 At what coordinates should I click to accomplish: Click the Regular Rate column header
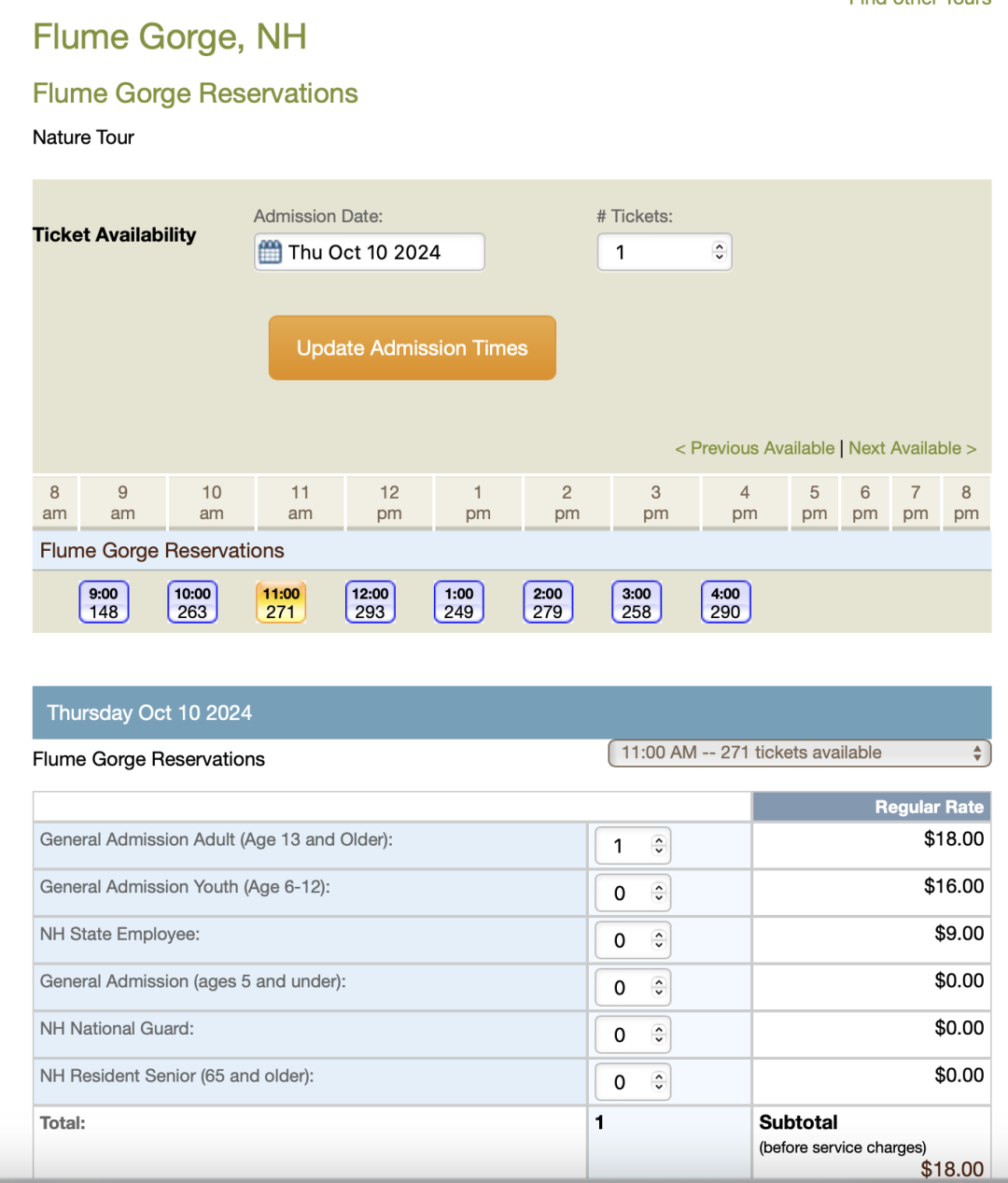coord(872,807)
